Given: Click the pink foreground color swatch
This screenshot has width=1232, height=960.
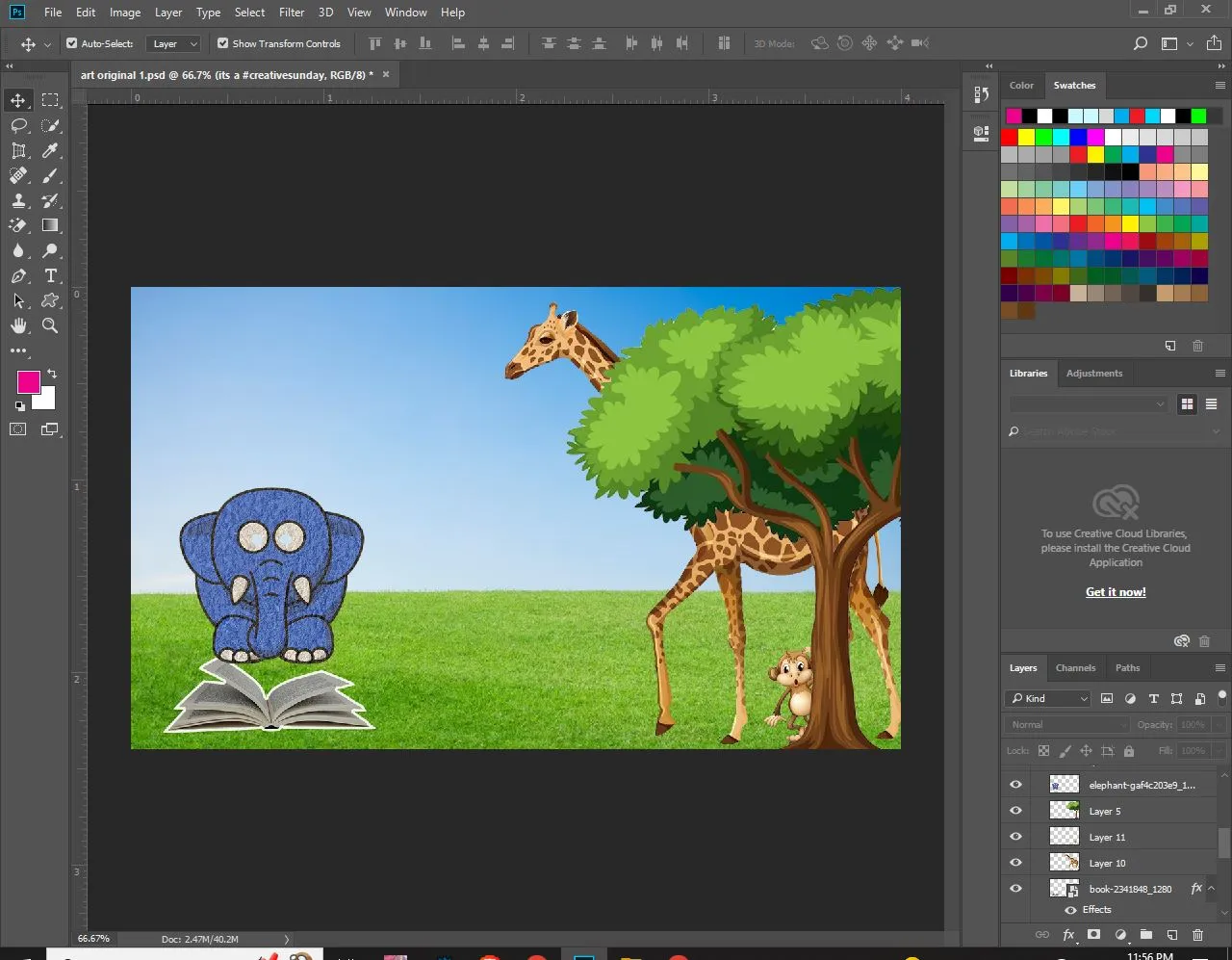Looking at the screenshot, I should (28, 381).
